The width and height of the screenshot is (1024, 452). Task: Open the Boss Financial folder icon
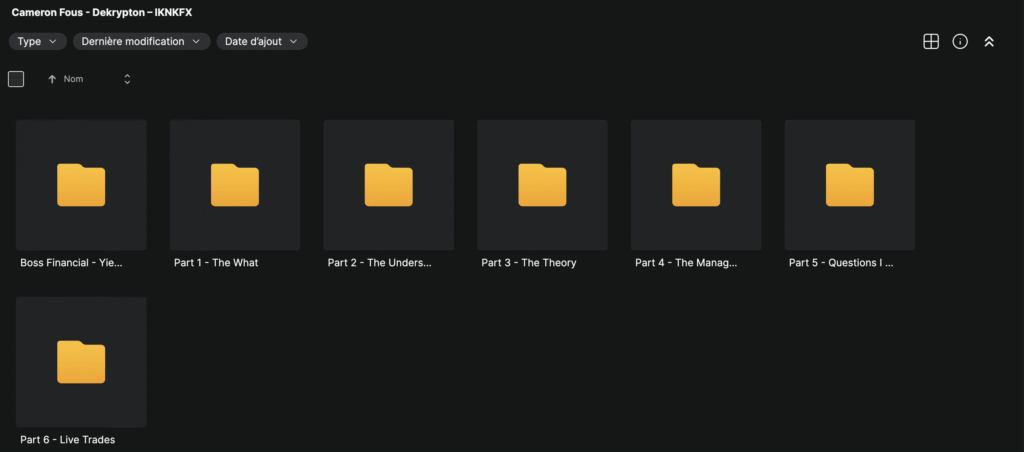click(81, 185)
